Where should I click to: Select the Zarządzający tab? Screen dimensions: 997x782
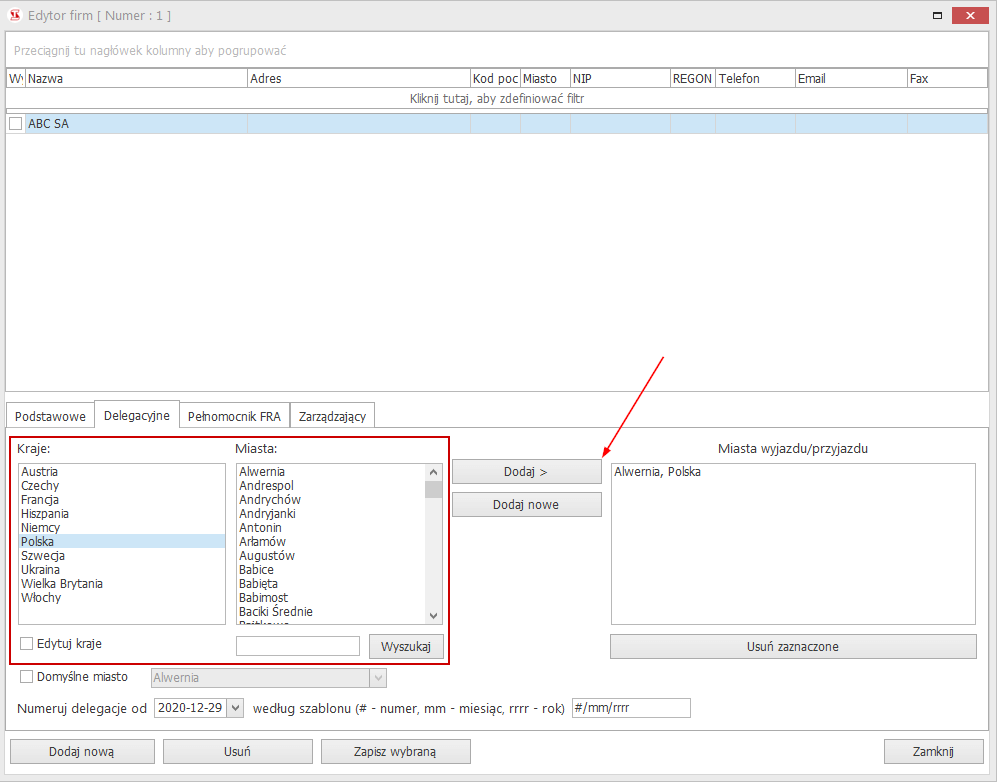coord(332,416)
